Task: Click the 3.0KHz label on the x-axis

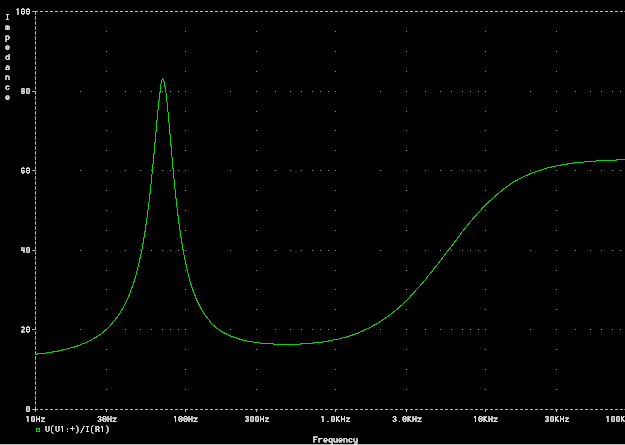Action: point(407,419)
